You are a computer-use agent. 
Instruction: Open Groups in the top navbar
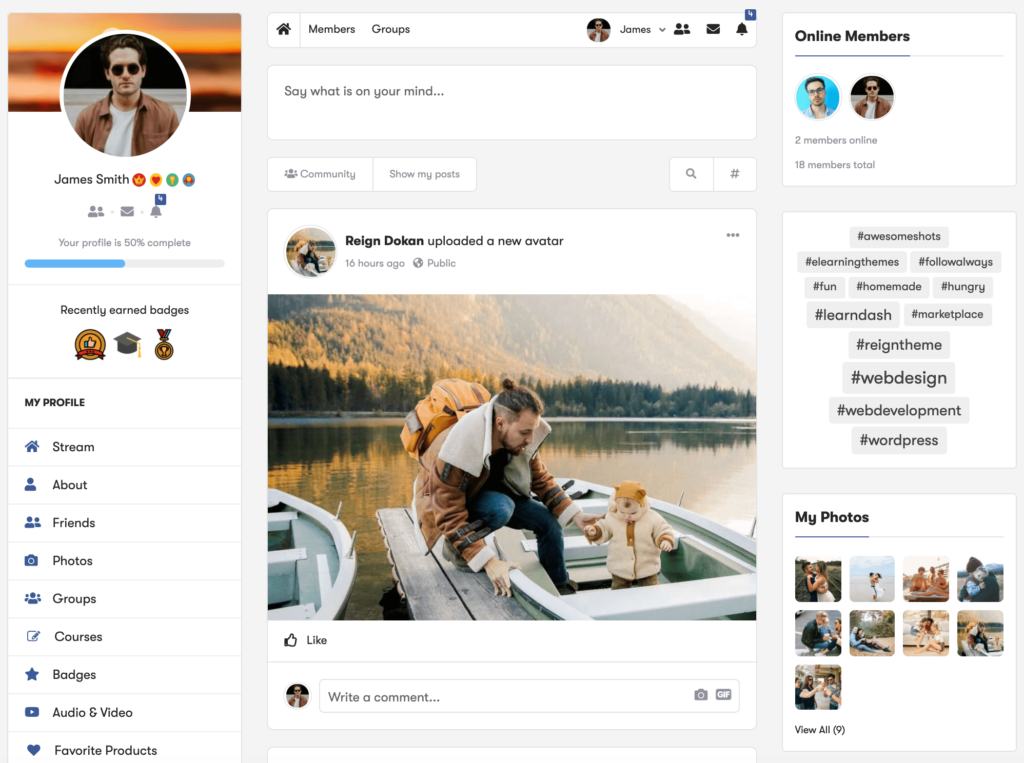coord(391,29)
